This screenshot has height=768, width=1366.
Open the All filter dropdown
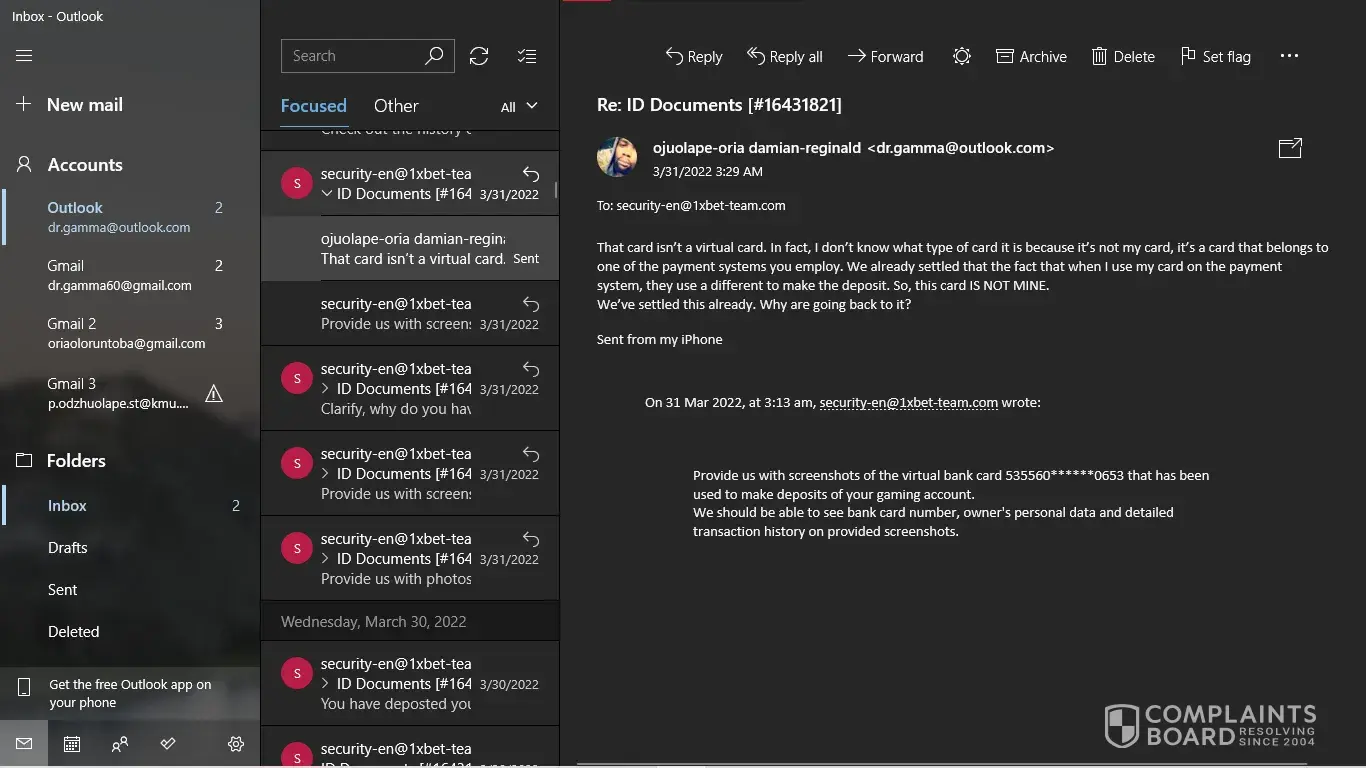tap(519, 106)
